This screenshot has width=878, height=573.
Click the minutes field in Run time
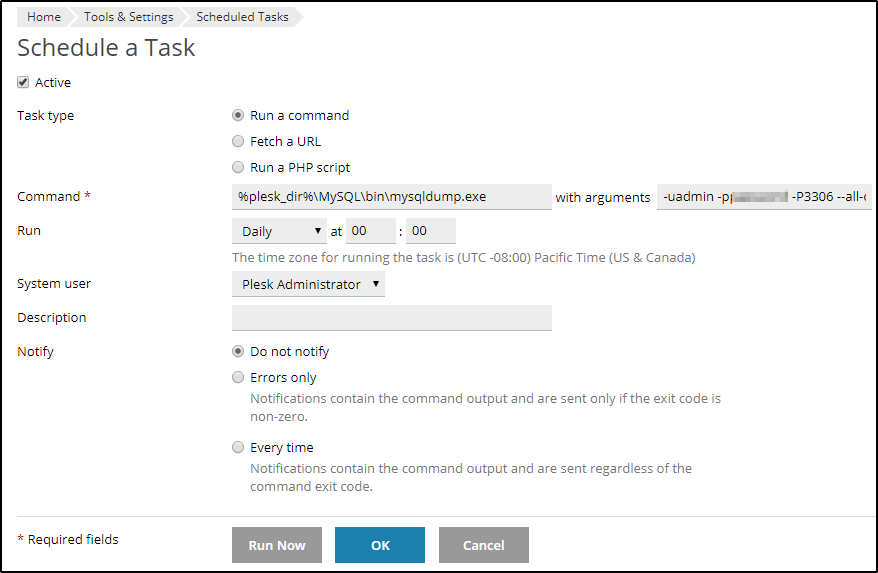tap(431, 231)
